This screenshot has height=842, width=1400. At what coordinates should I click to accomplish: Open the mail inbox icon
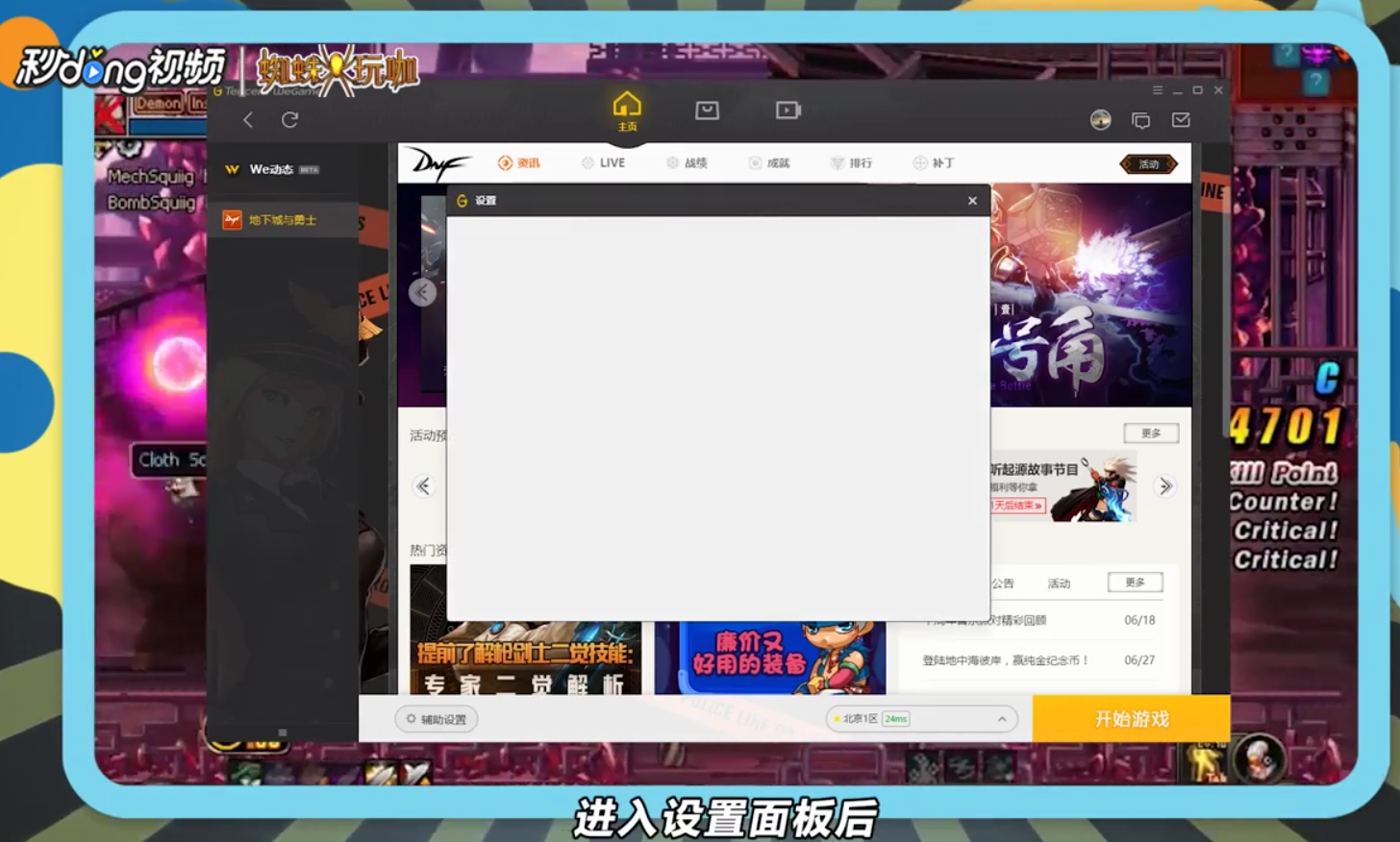(x=1182, y=120)
